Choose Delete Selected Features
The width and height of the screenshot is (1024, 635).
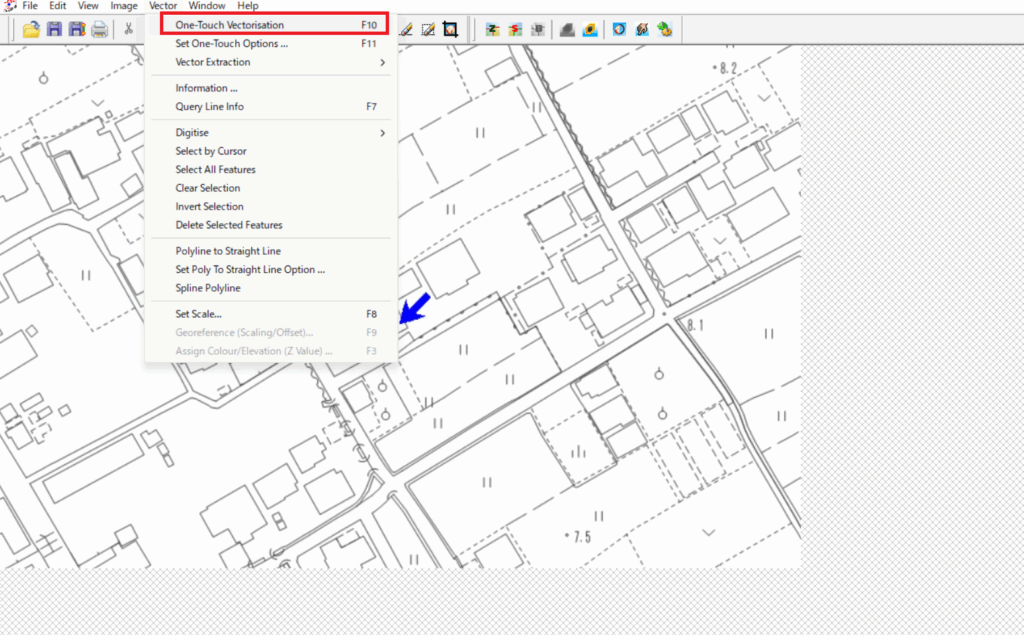pyautogui.click(x=271, y=225)
